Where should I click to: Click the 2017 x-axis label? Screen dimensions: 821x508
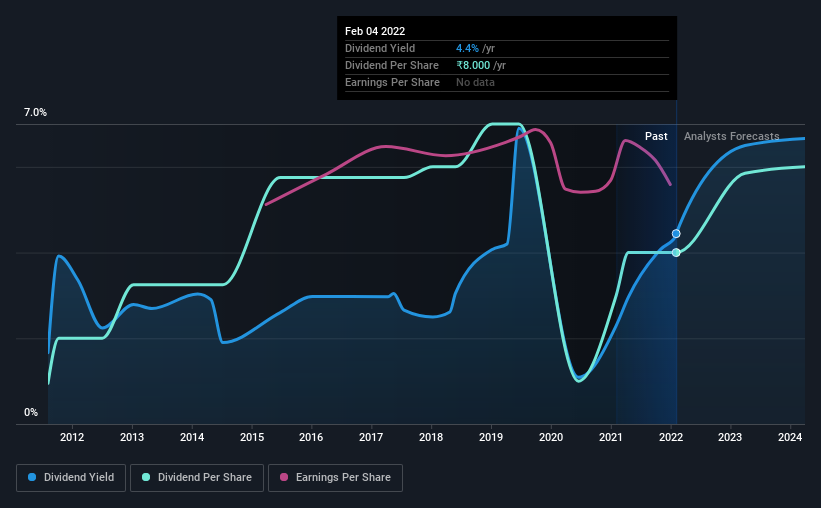(x=371, y=437)
